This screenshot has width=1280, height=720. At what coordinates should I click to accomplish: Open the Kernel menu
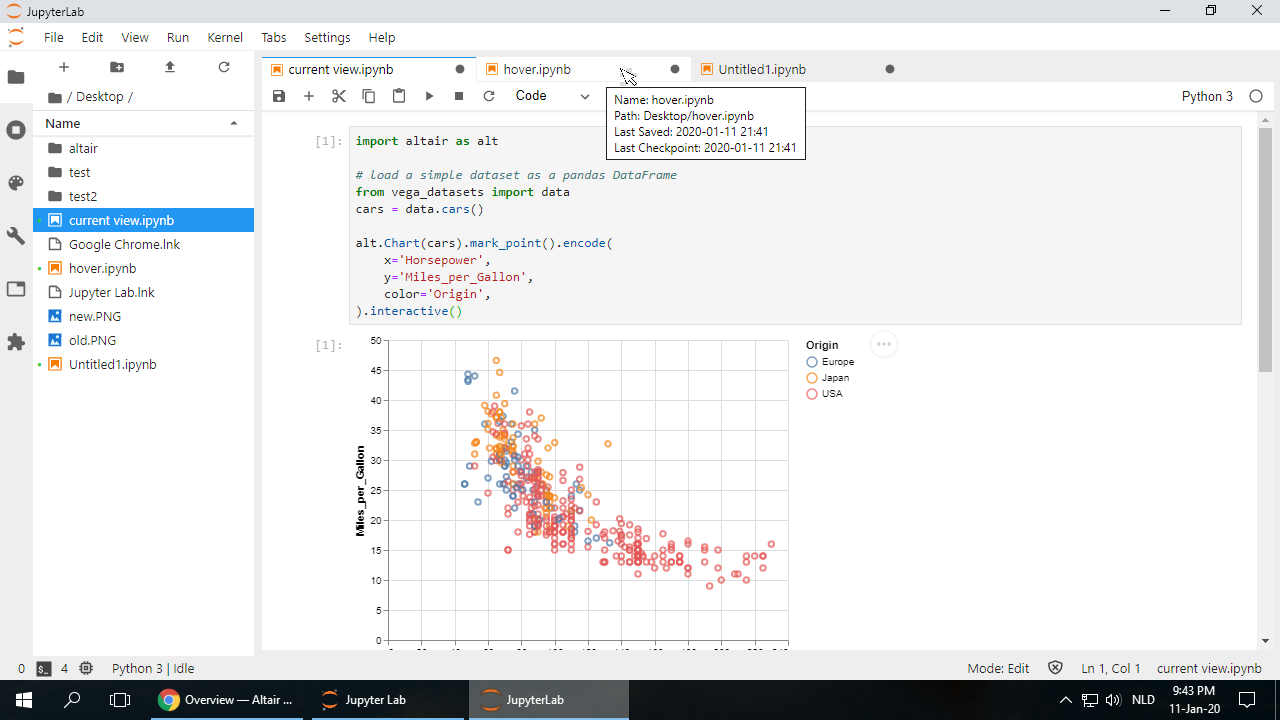click(225, 37)
